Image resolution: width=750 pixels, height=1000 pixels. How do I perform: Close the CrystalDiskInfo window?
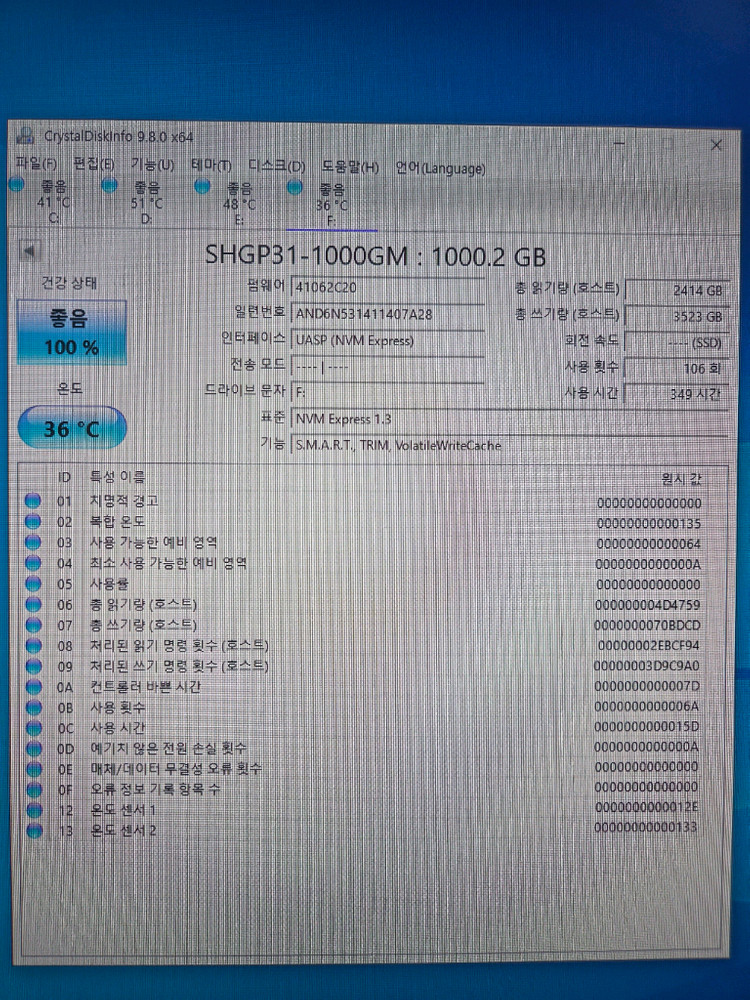point(716,145)
